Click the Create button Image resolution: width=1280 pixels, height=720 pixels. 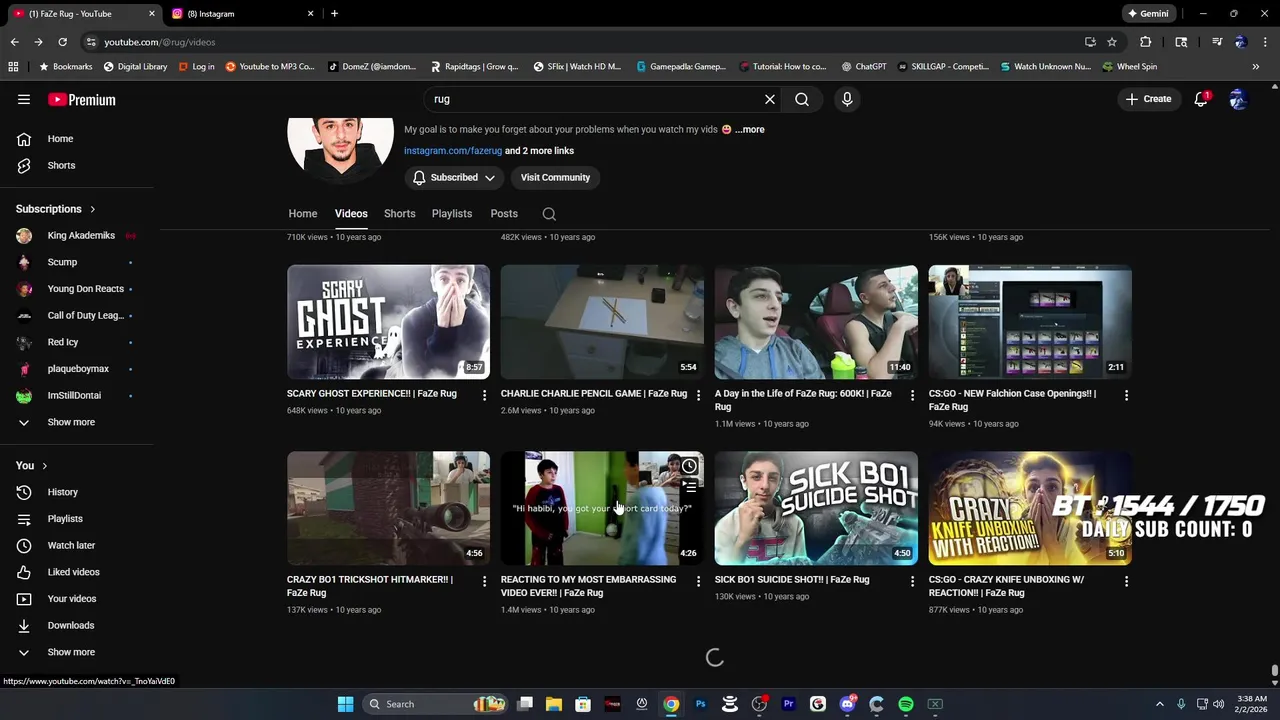(1148, 99)
